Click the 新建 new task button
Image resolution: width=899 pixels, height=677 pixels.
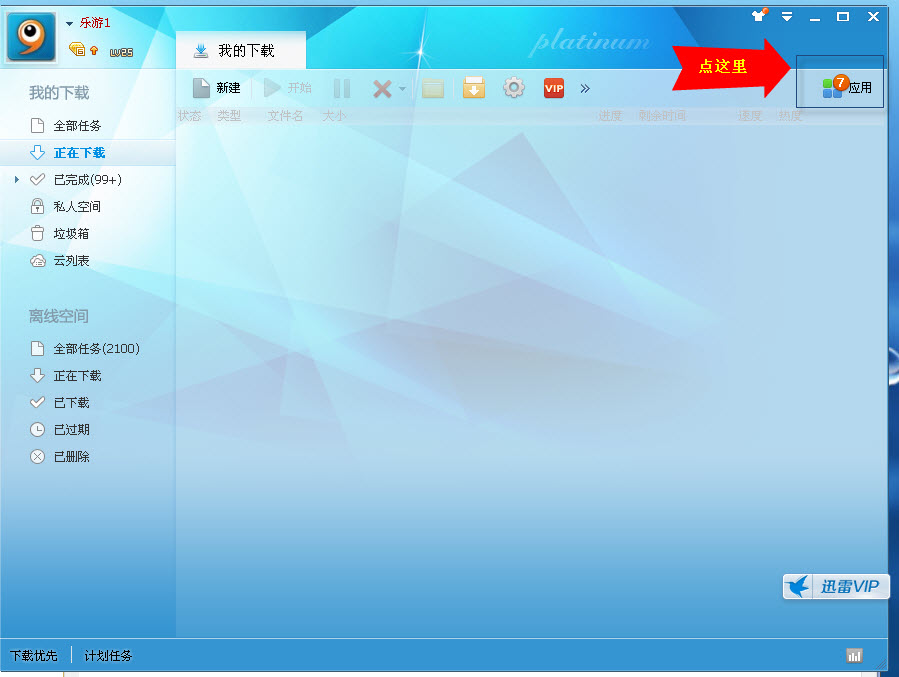point(216,88)
